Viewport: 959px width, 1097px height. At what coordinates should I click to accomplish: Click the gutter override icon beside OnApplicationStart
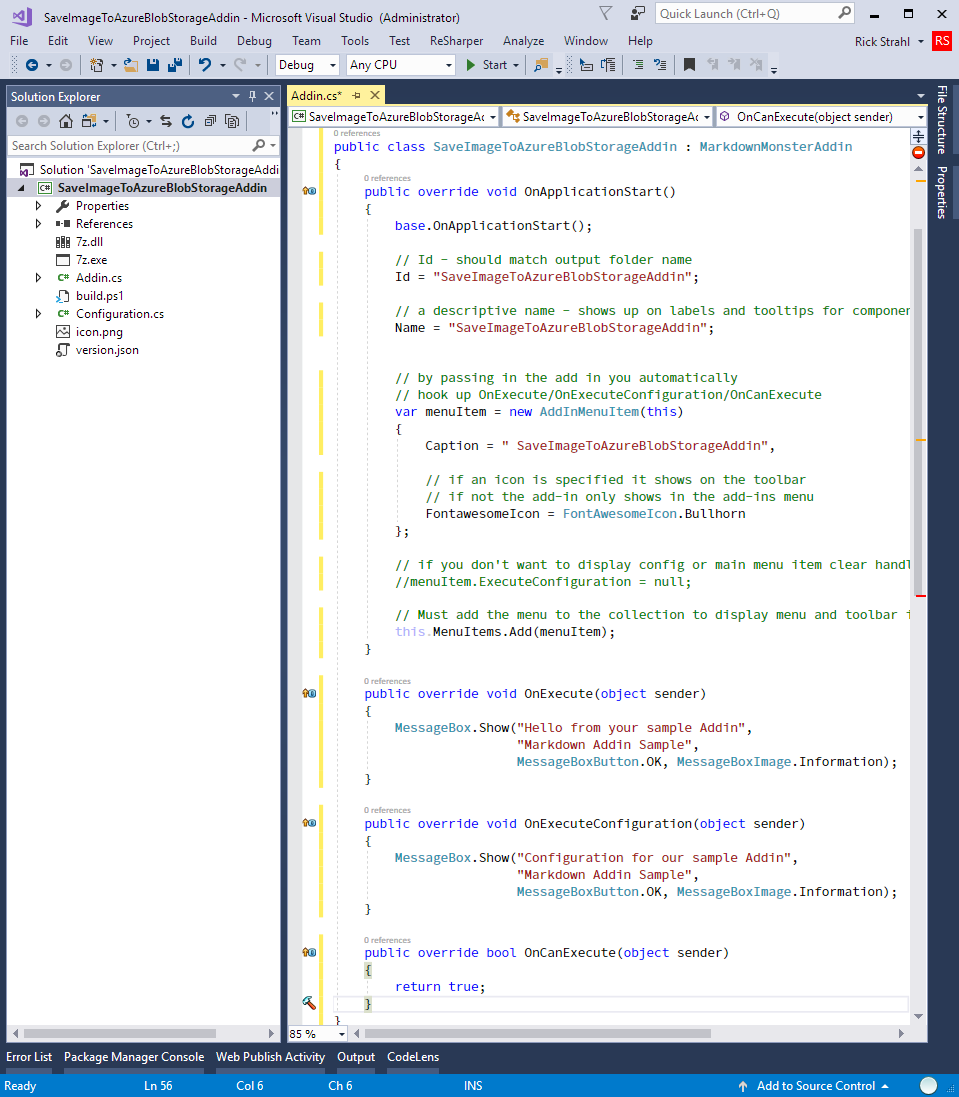click(309, 191)
